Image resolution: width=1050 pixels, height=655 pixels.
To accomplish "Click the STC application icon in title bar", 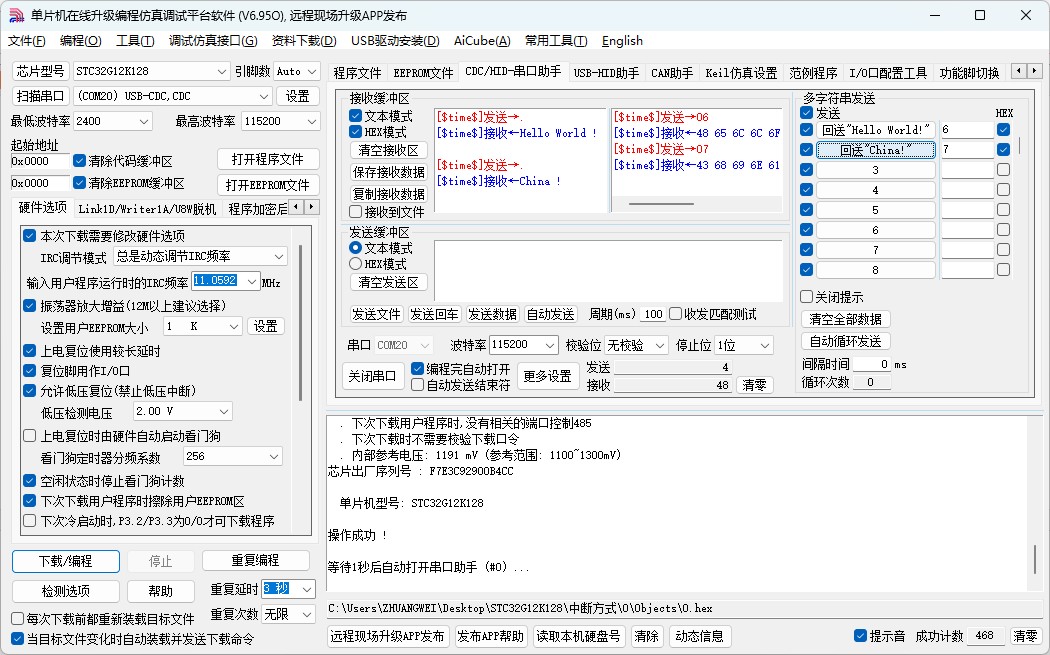I will pos(16,15).
